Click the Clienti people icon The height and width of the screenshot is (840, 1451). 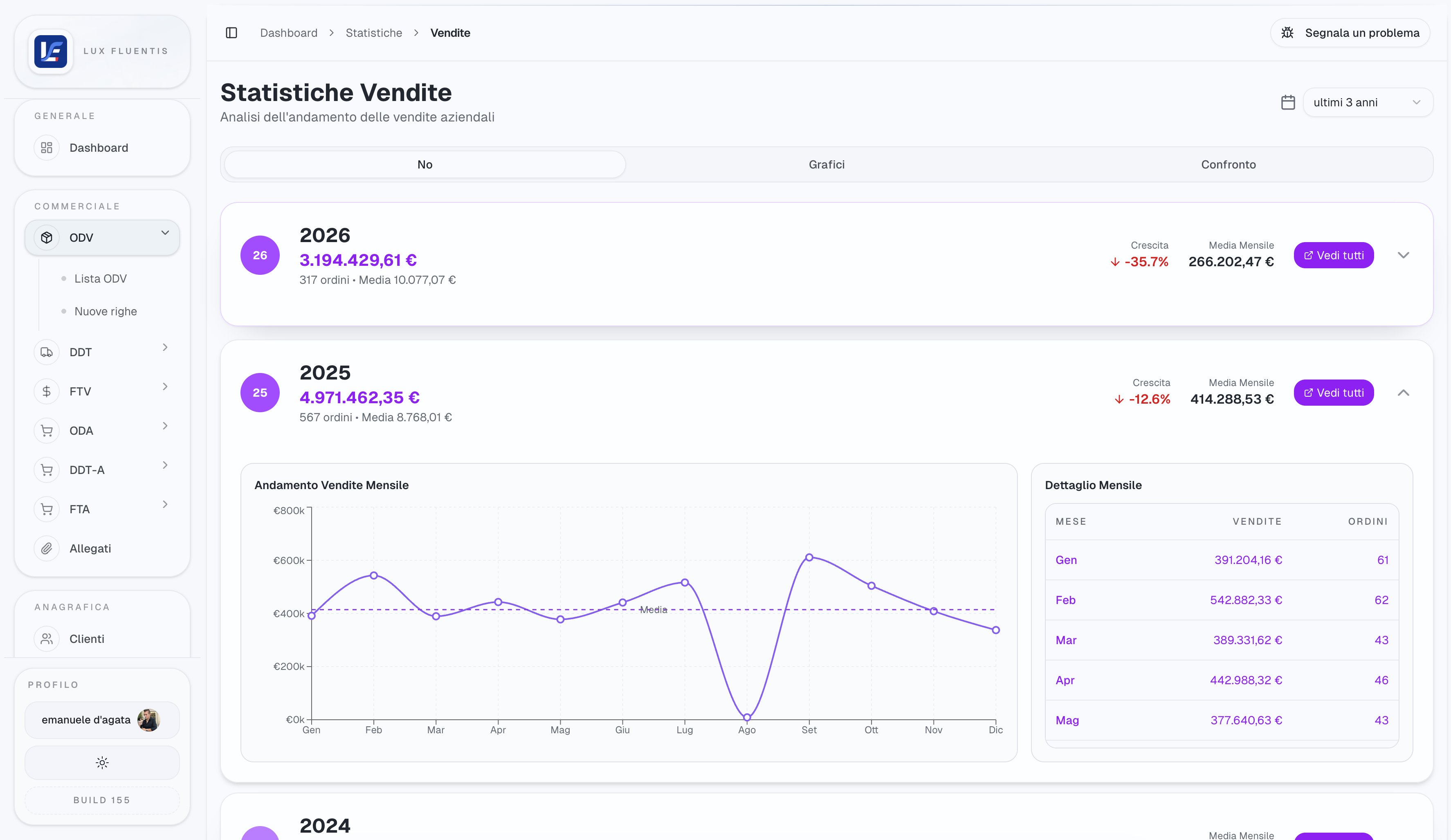tap(47, 639)
